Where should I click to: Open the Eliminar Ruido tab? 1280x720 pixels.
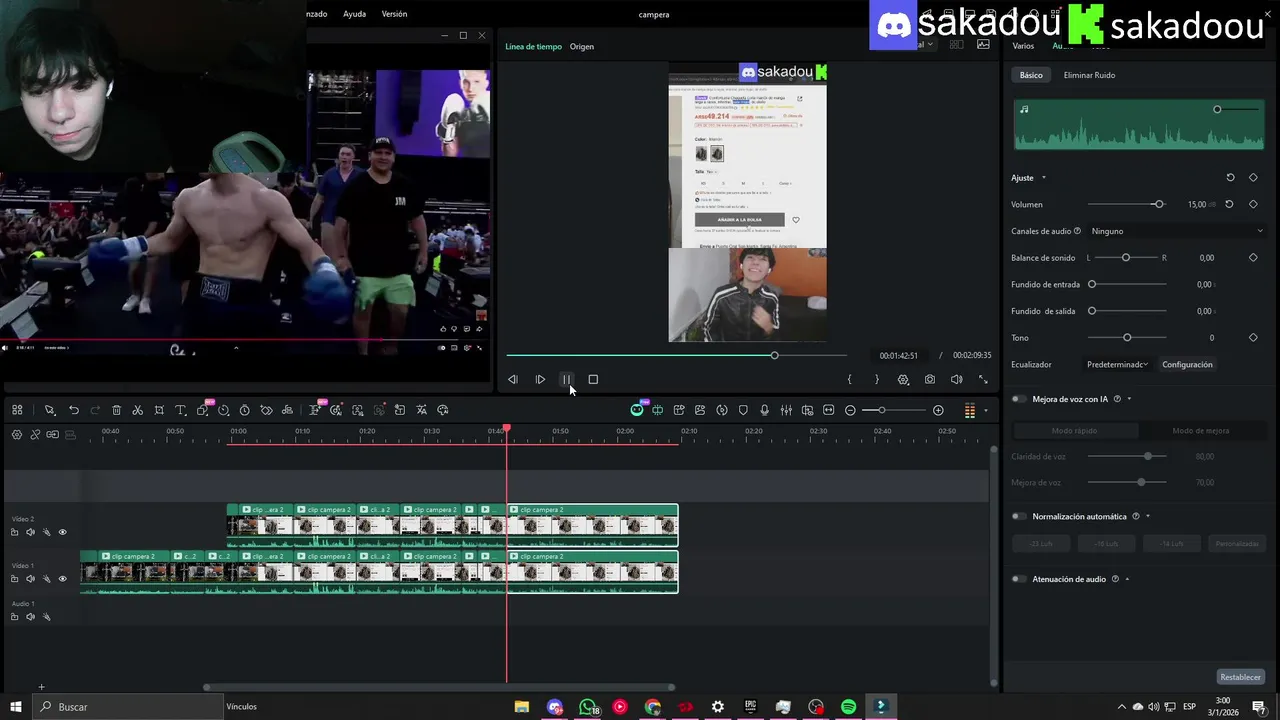(1089, 75)
